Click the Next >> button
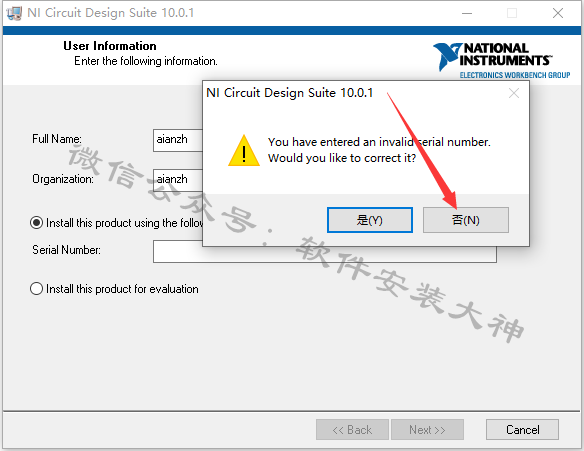Screen dimensions: 584x451 pyautogui.click(x=427, y=430)
